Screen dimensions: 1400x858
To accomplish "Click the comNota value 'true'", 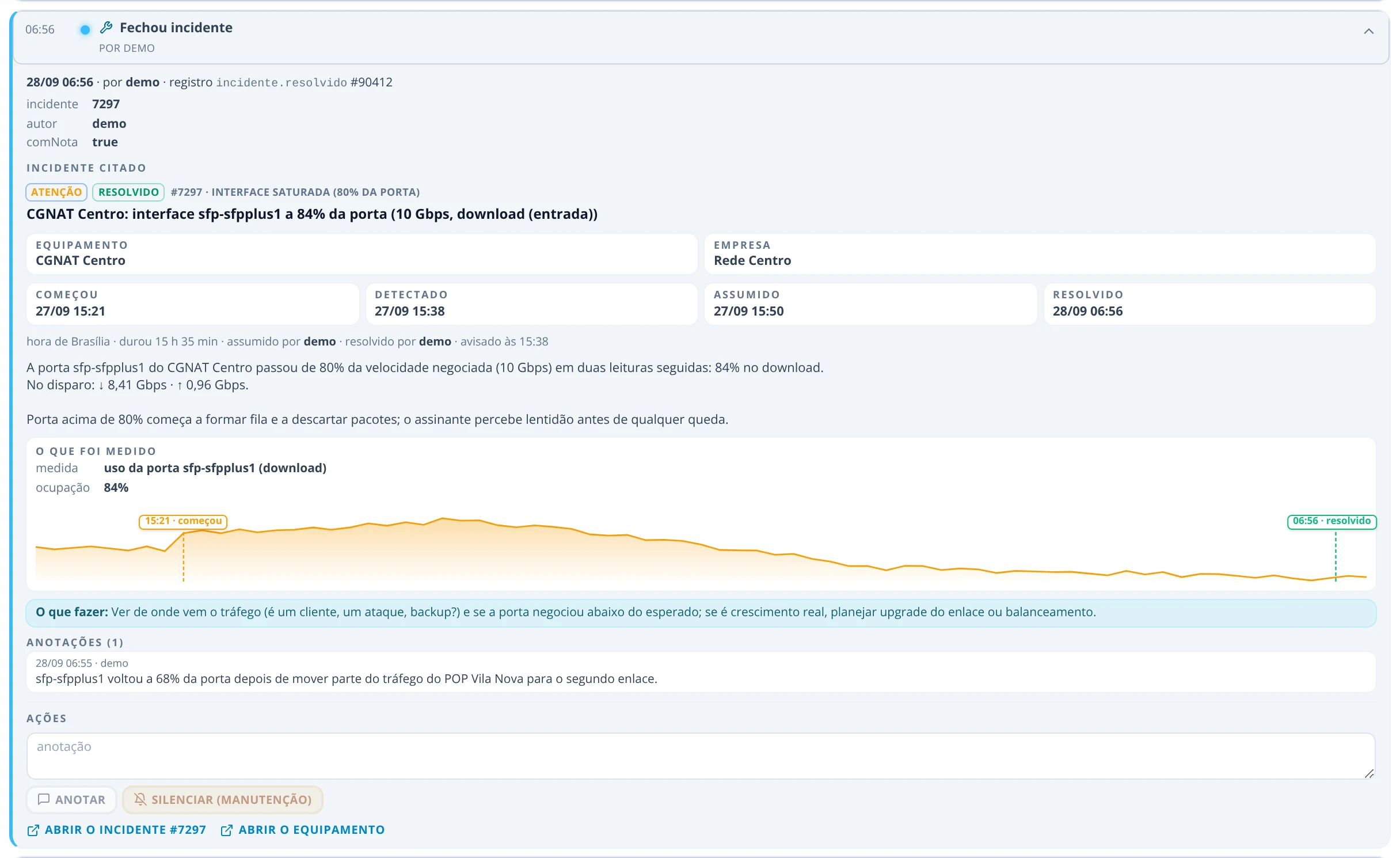I will 105,142.
